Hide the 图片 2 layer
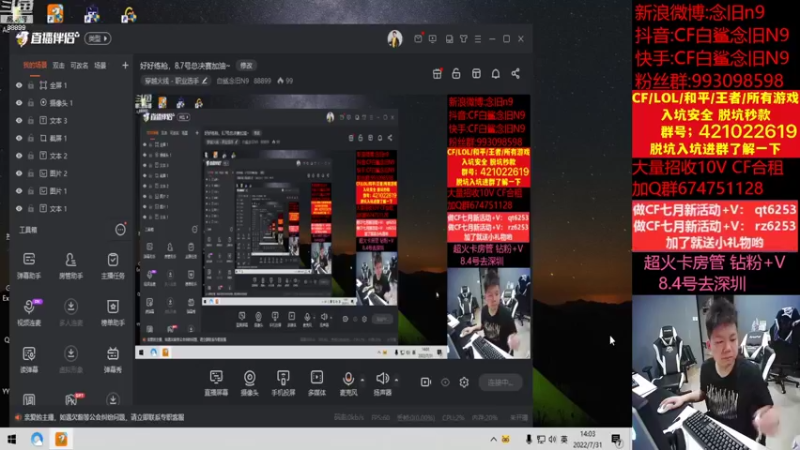The width and height of the screenshot is (800, 450). 19,173
